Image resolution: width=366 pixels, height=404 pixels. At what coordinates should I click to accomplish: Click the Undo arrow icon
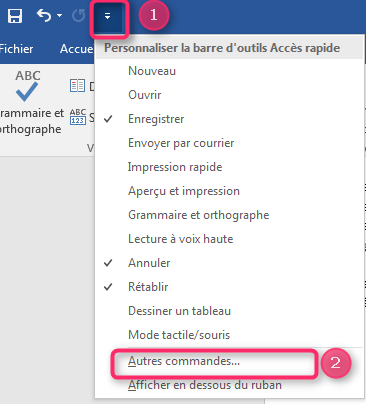[x=44, y=15]
